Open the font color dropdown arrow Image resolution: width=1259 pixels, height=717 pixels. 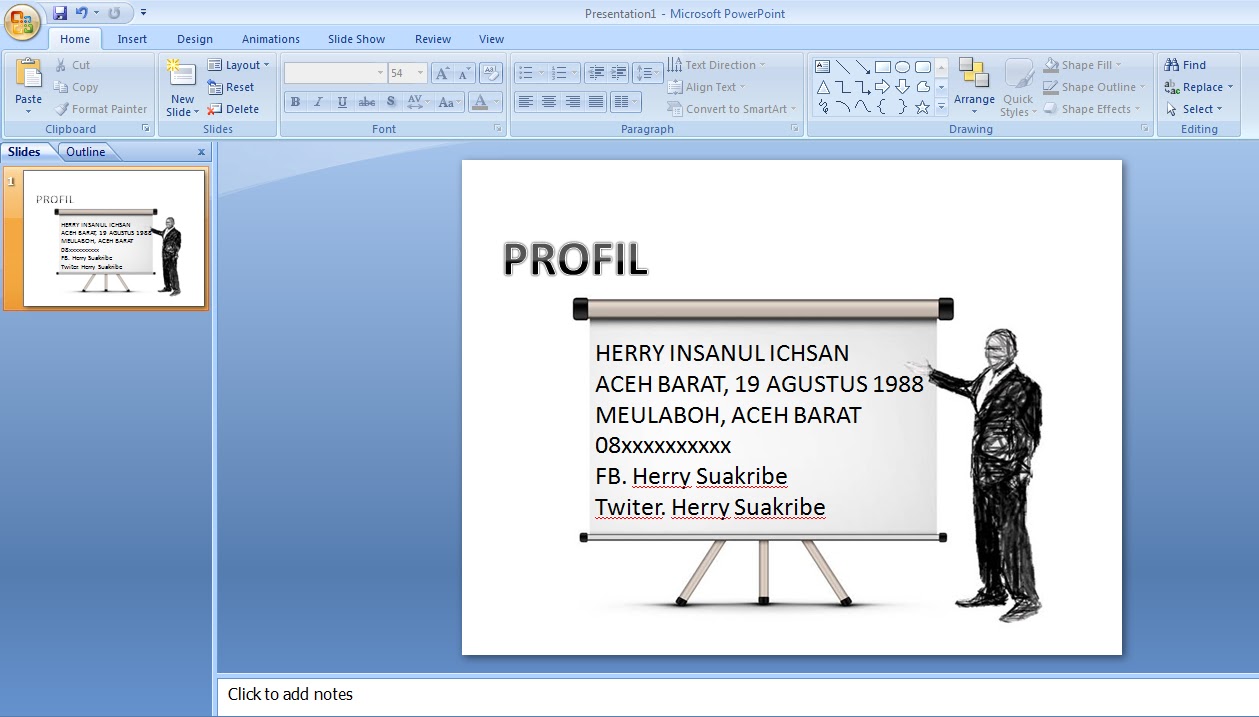[x=497, y=102]
